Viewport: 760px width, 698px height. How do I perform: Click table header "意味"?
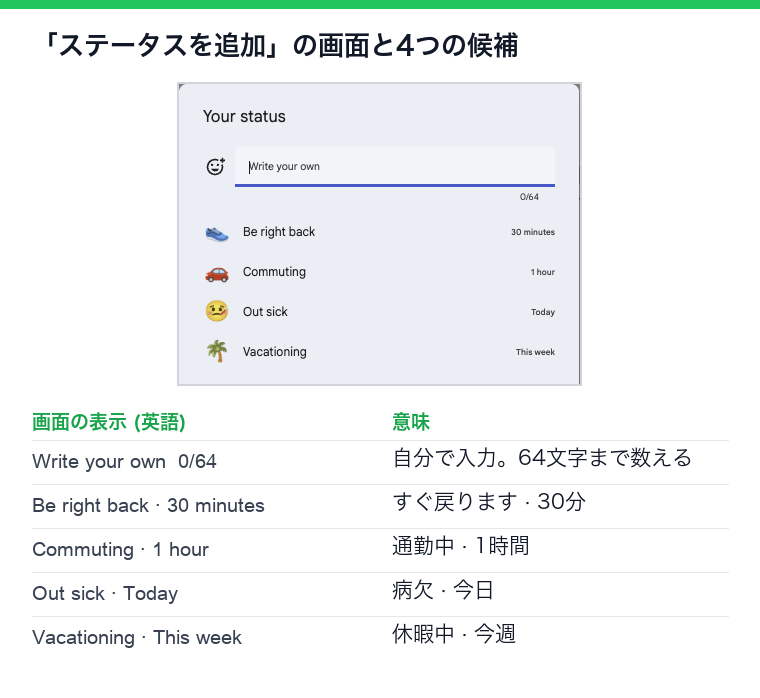point(411,422)
